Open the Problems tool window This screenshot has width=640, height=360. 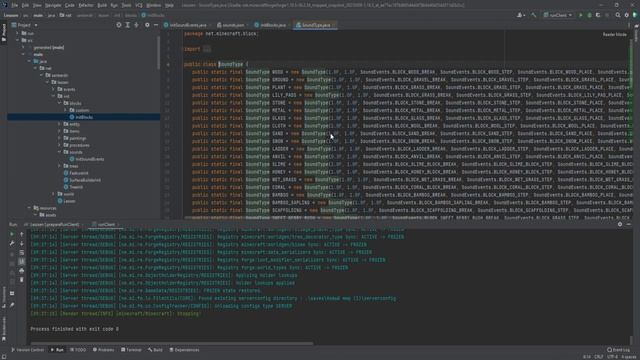pyautogui.click(x=104, y=350)
